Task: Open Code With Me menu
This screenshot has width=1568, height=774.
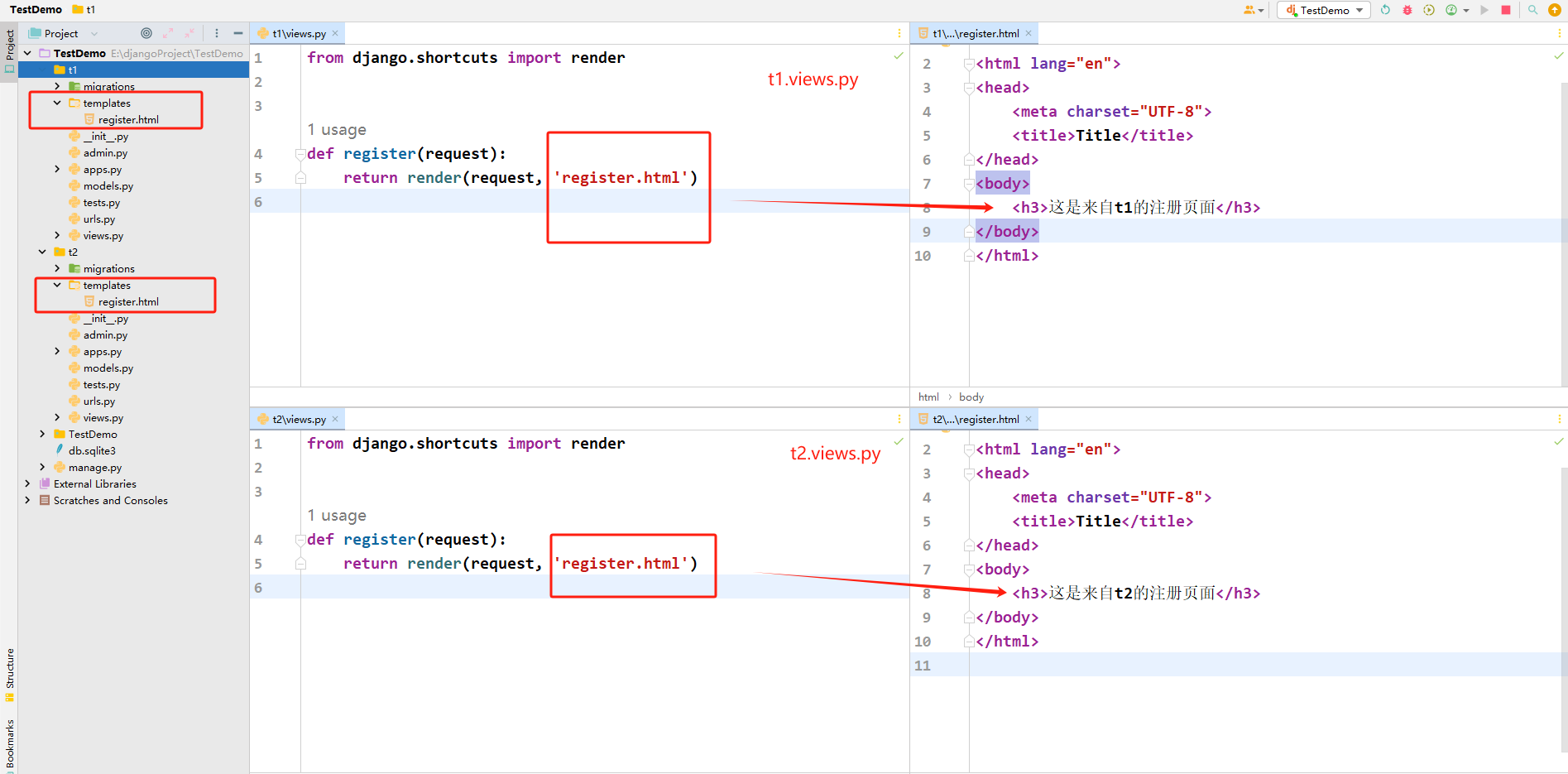Action: click(x=1253, y=10)
